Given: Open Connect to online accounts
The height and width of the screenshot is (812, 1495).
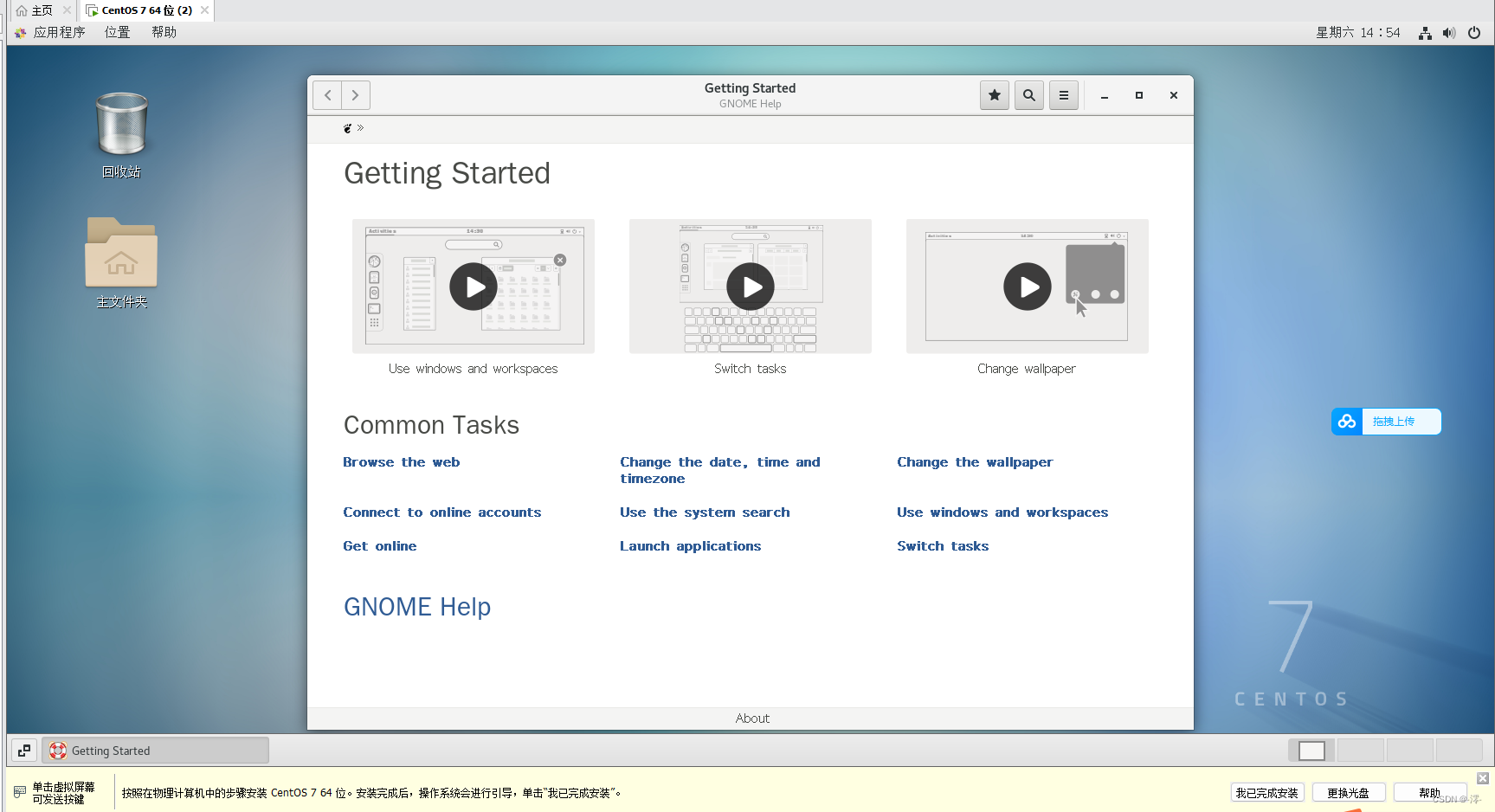Looking at the screenshot, I should [442, 512].
